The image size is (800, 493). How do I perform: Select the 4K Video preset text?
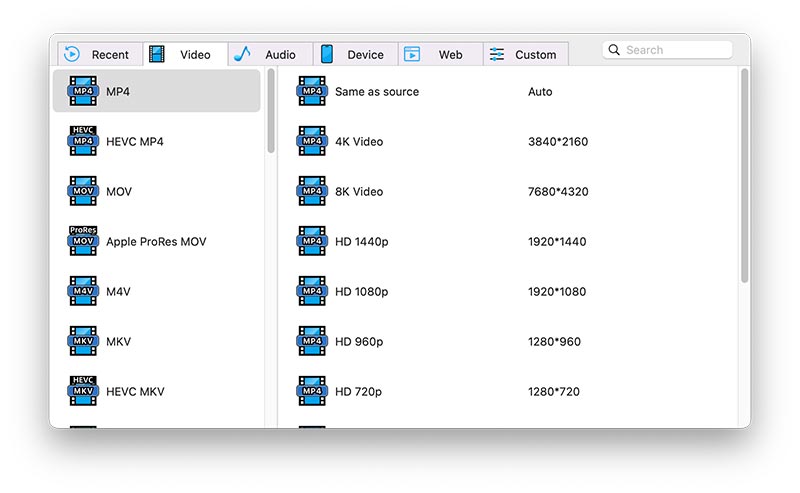coord(359,141)
